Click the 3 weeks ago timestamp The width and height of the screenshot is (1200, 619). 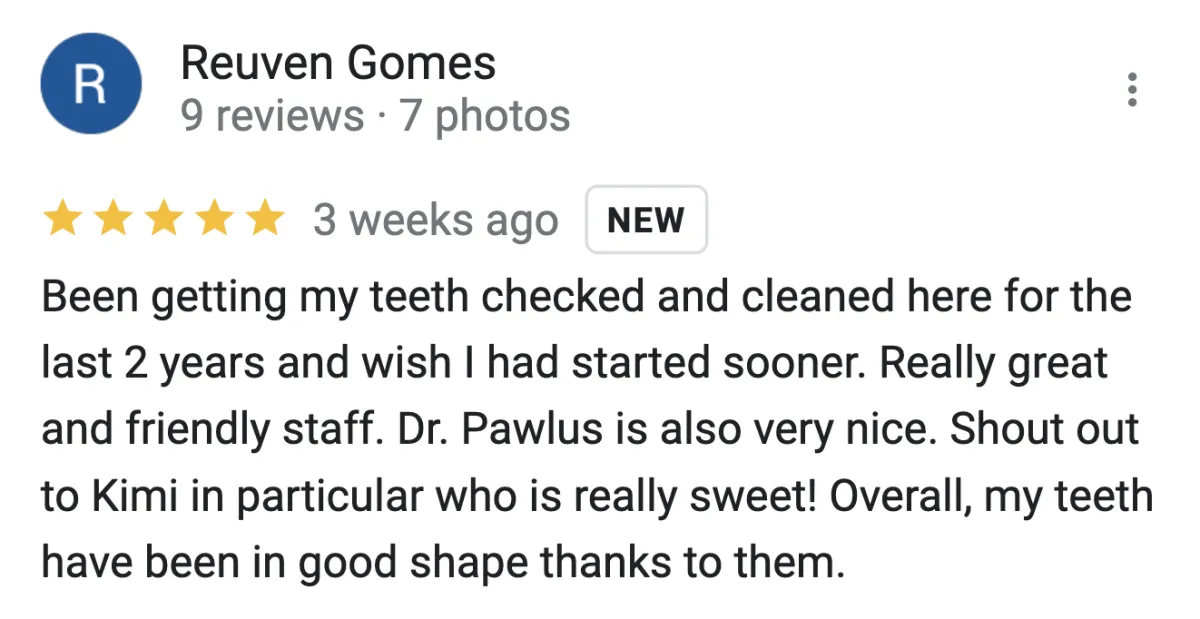pos(436,220)
